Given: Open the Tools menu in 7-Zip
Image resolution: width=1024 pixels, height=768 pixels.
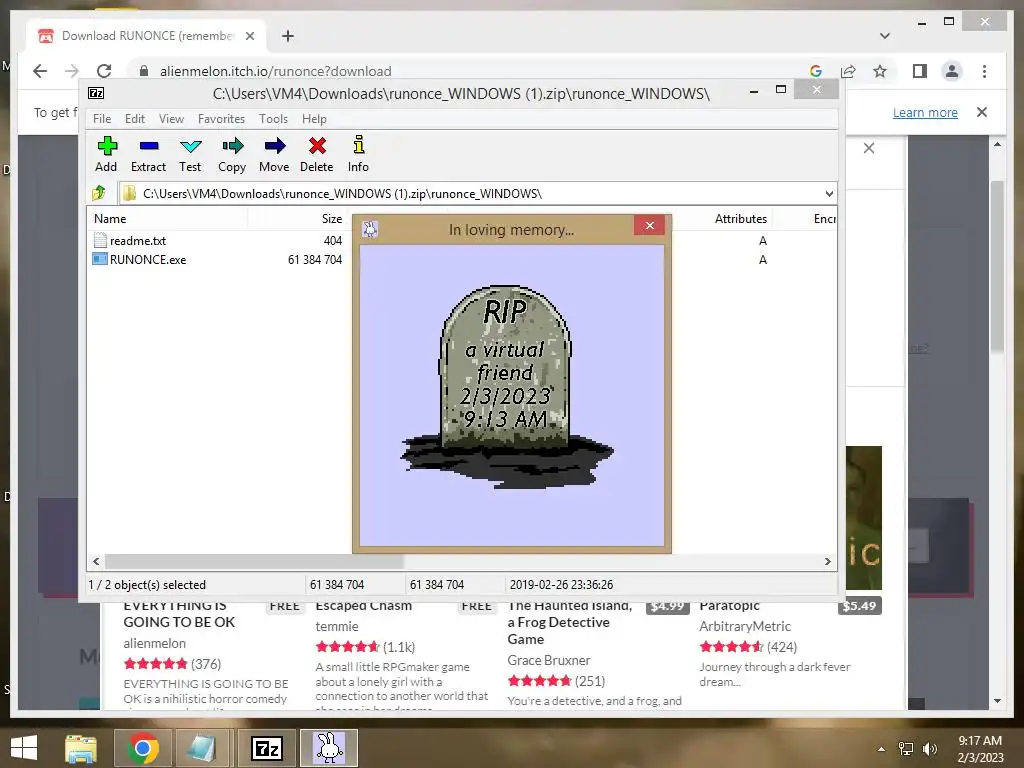Looking at the screenshot, I should click(273, 119).
